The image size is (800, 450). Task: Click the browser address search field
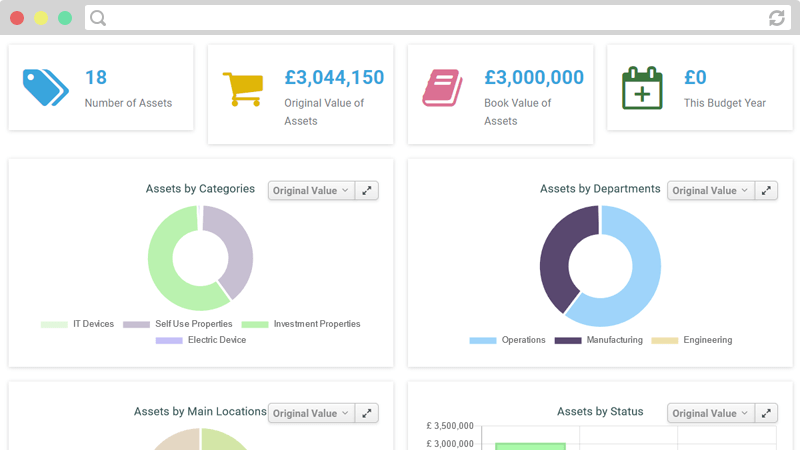click(438, 18)
